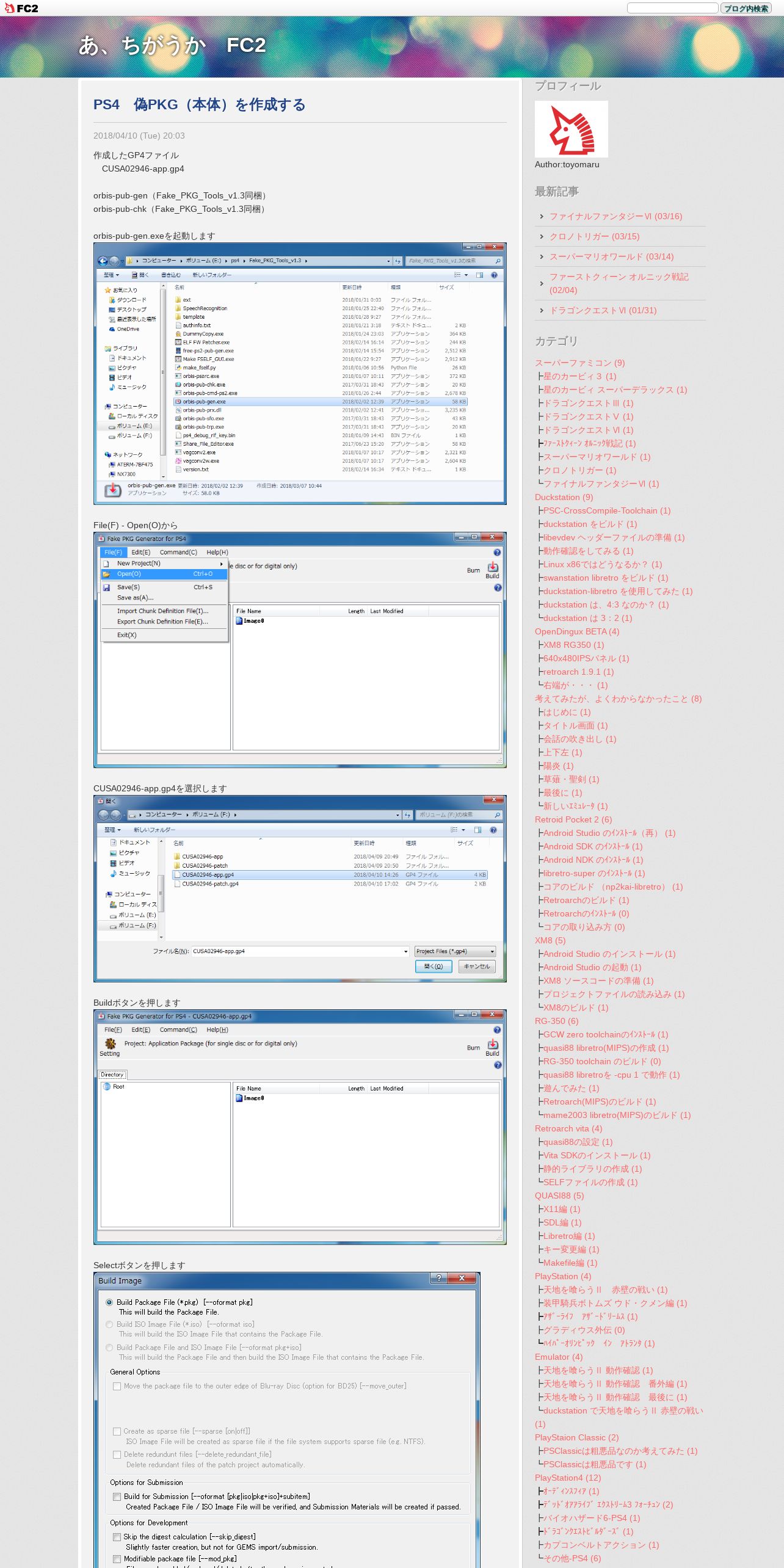Click the vertical scrollbar in the explorer navigation pane

click(x=163, y=380)
